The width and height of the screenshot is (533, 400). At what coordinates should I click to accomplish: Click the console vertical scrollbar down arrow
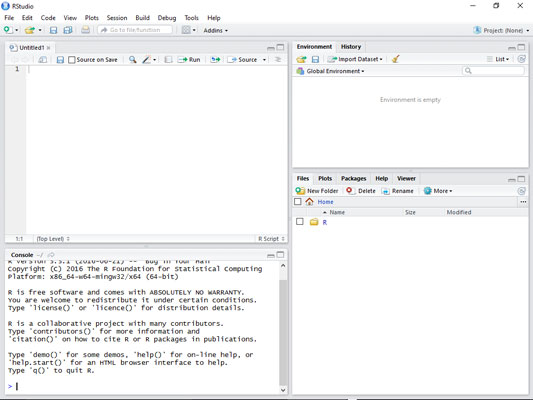[283, 390]
